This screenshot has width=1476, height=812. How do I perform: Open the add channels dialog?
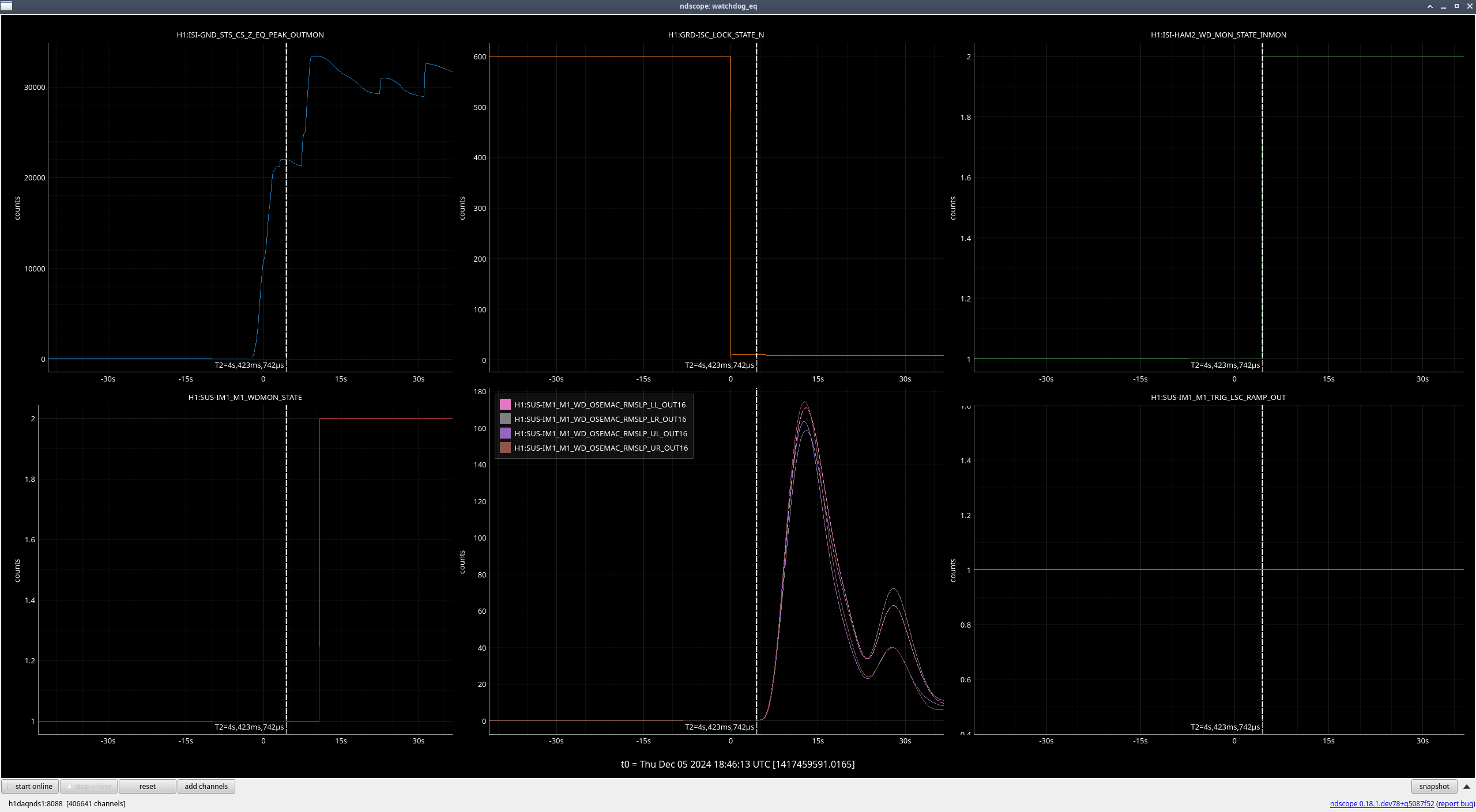coord(206,786)
